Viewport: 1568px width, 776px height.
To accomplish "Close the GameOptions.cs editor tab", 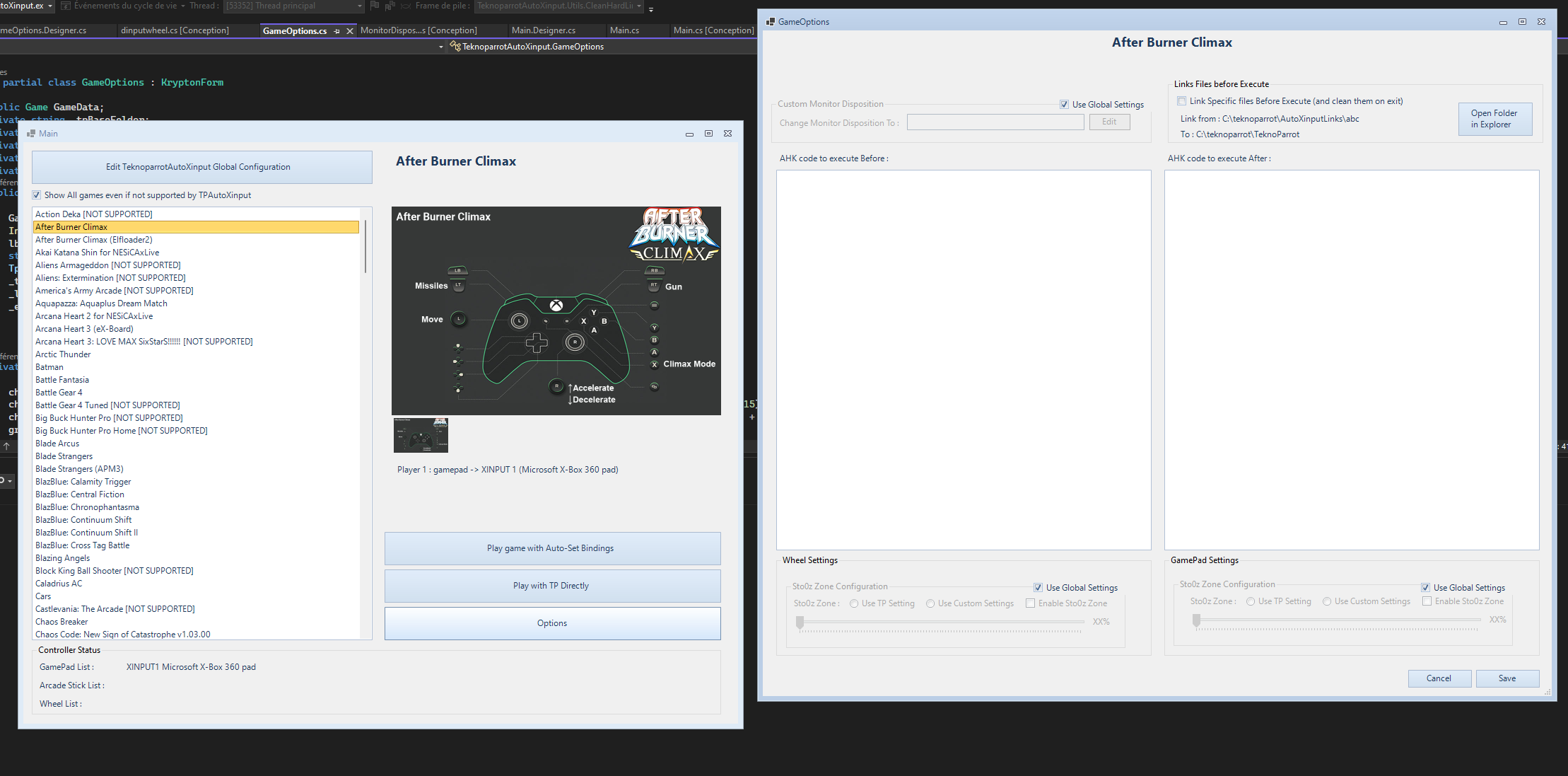I will [x=350, y=31].
